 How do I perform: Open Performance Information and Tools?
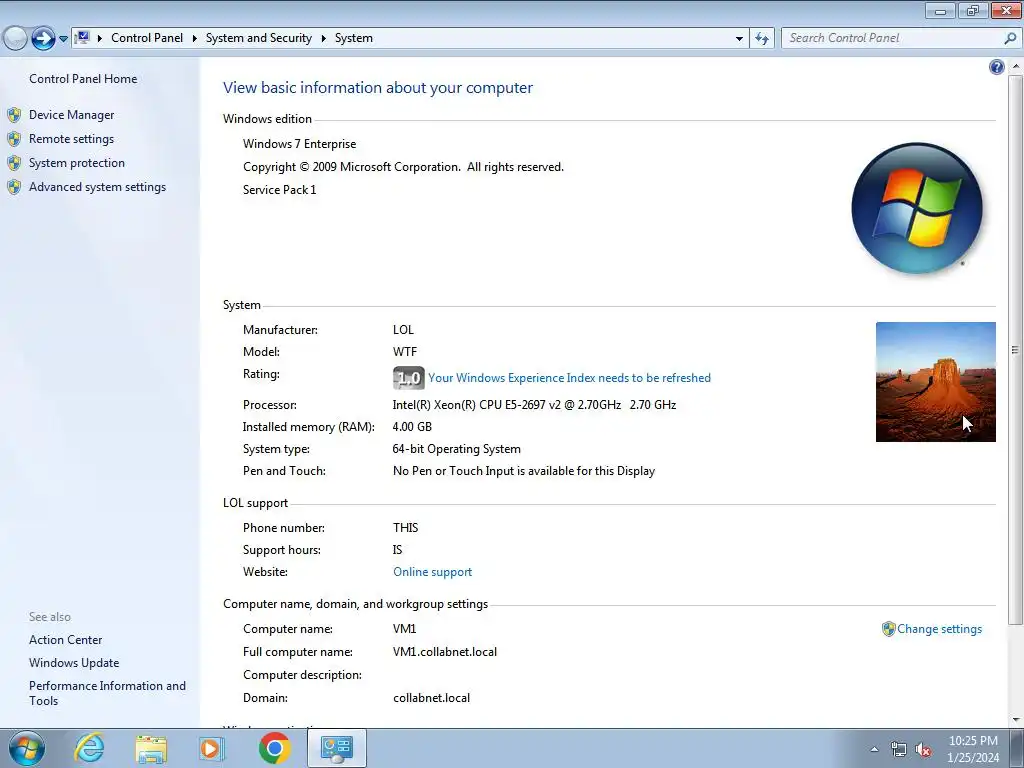coord(107,693)
